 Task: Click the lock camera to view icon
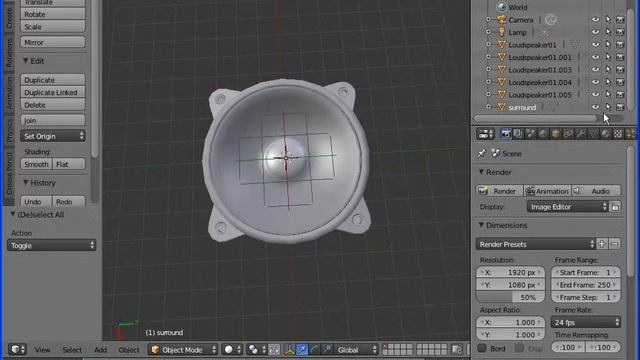click(457, 349)
